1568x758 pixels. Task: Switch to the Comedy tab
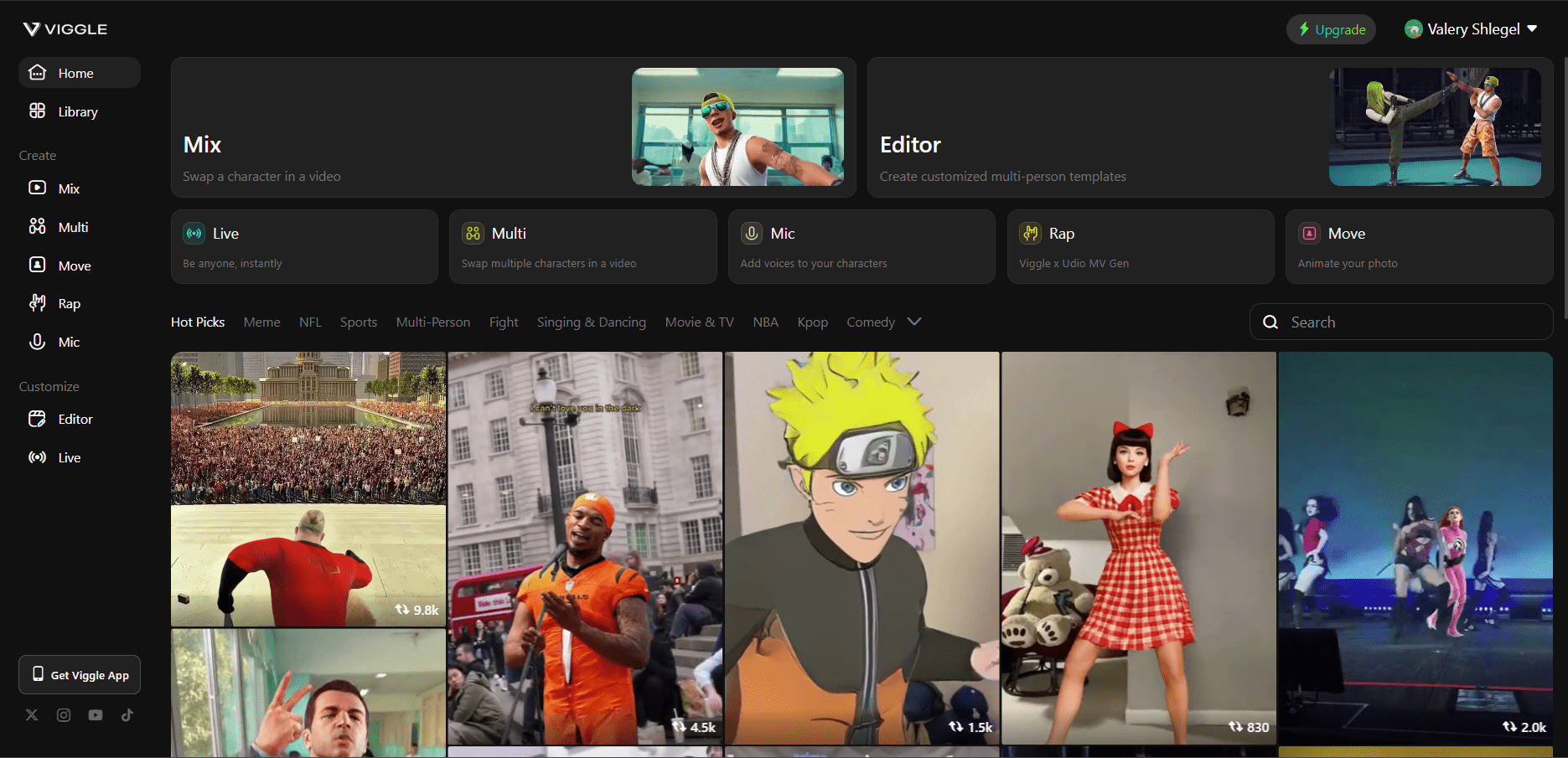pyautogui.click(x=871, y=322)
